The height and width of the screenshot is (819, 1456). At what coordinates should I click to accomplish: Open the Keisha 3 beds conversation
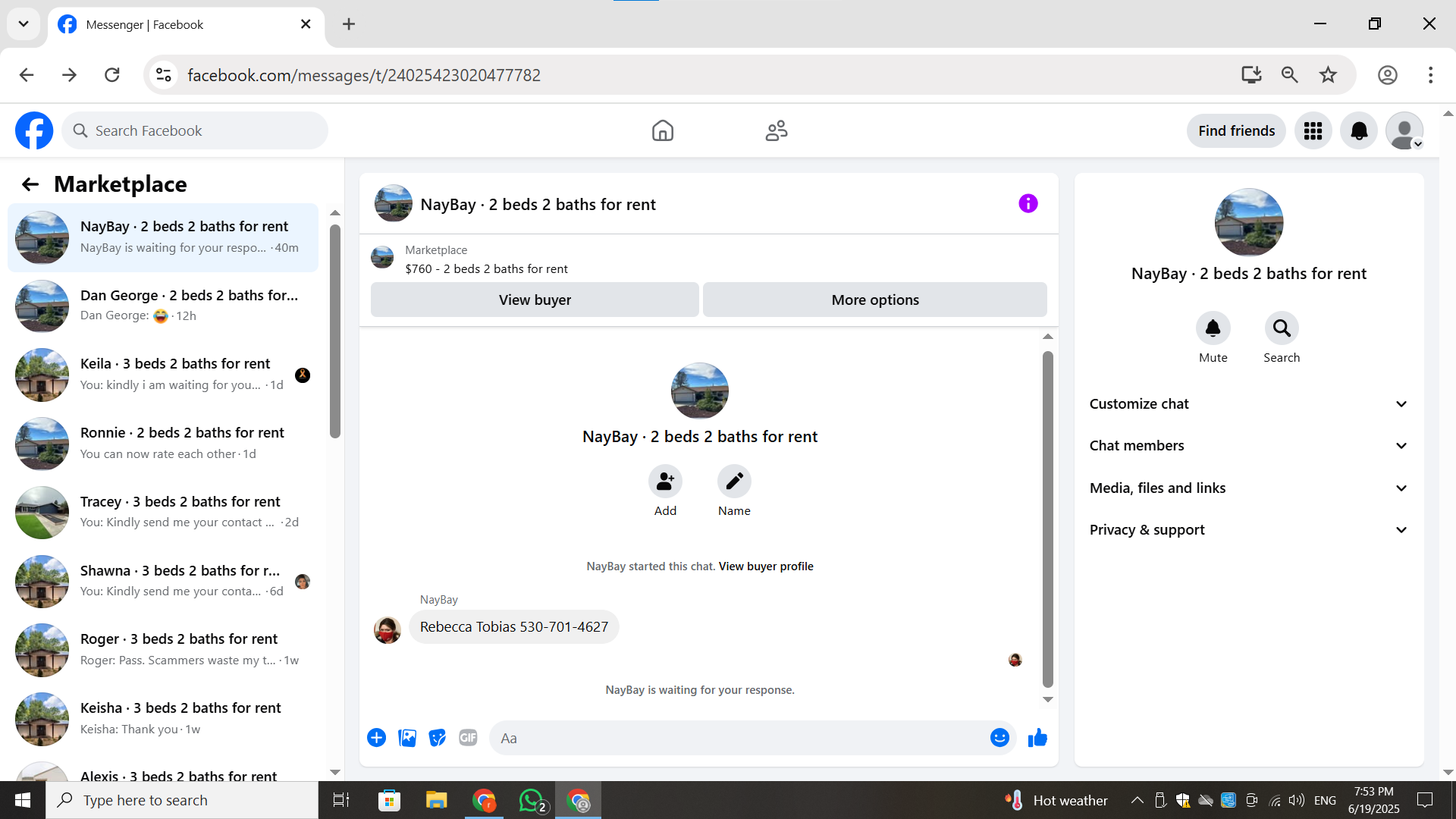(x=163, y=720)
